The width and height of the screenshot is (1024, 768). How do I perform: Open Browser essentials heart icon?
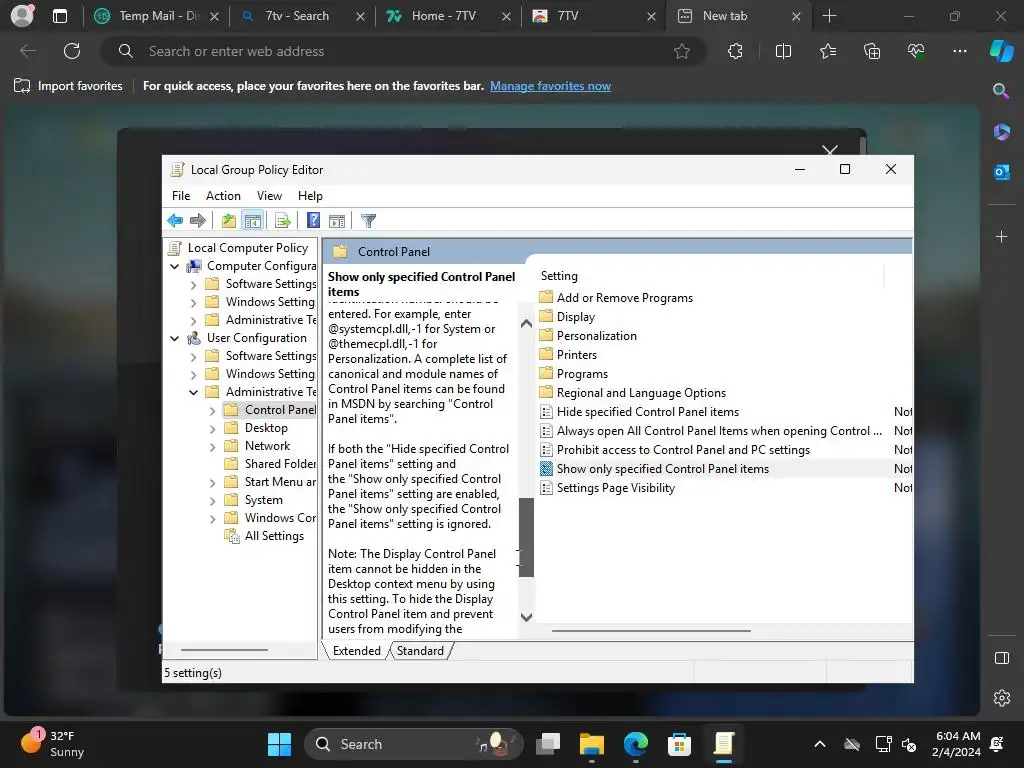pos(916,51)
